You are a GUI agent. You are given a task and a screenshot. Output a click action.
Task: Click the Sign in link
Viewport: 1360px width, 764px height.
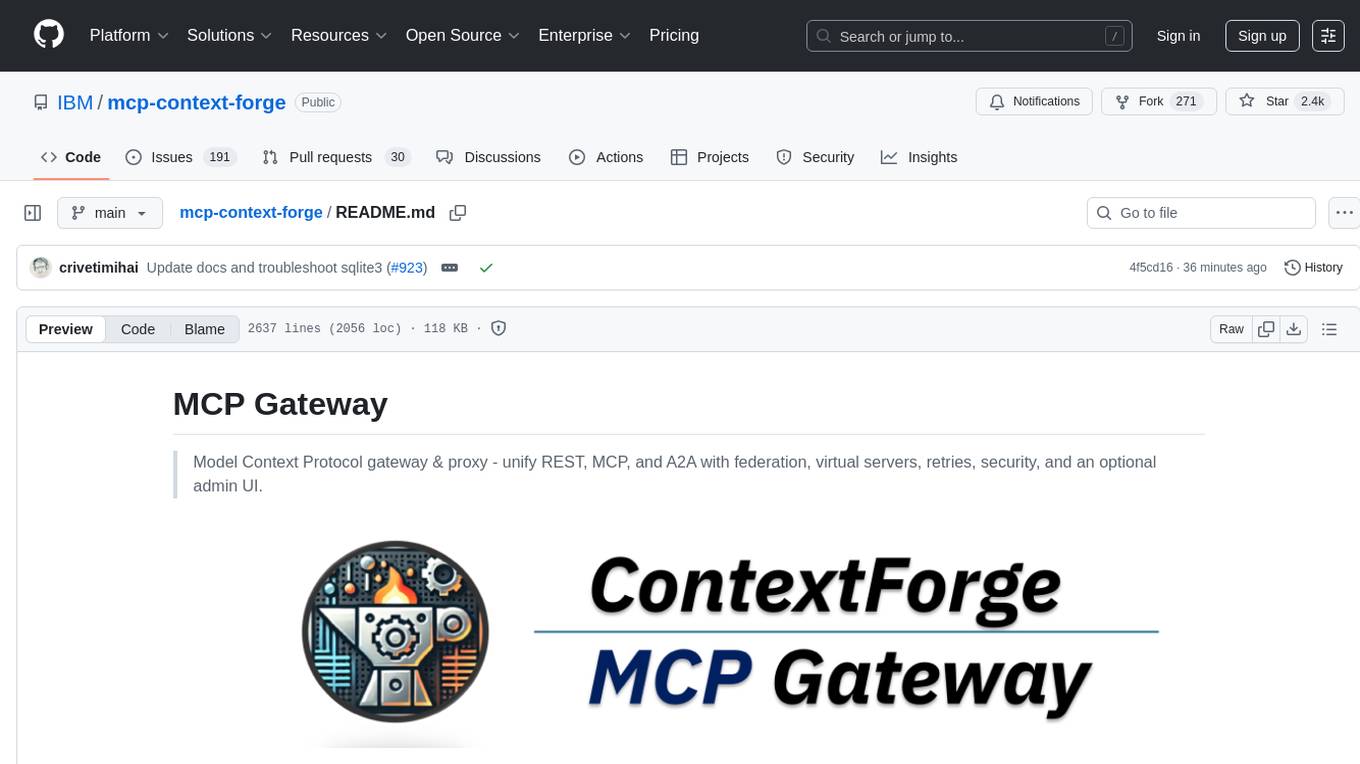click(x=1178, y=36)
